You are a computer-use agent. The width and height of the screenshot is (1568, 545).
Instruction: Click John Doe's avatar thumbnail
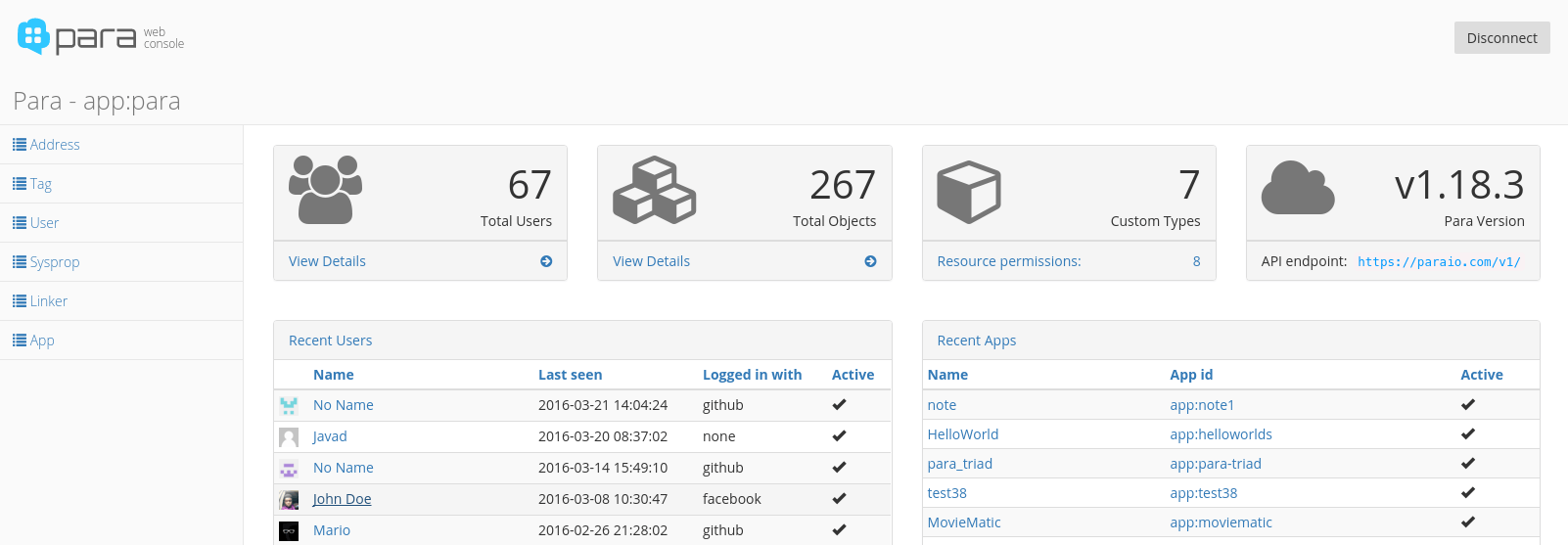pyautogui.click(x=289, y=500)
